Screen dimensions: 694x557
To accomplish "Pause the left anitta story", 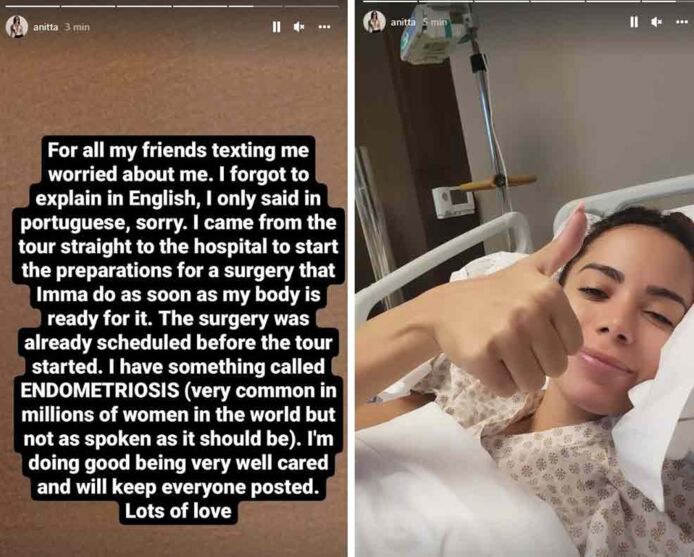I will [x=276, y=27].
